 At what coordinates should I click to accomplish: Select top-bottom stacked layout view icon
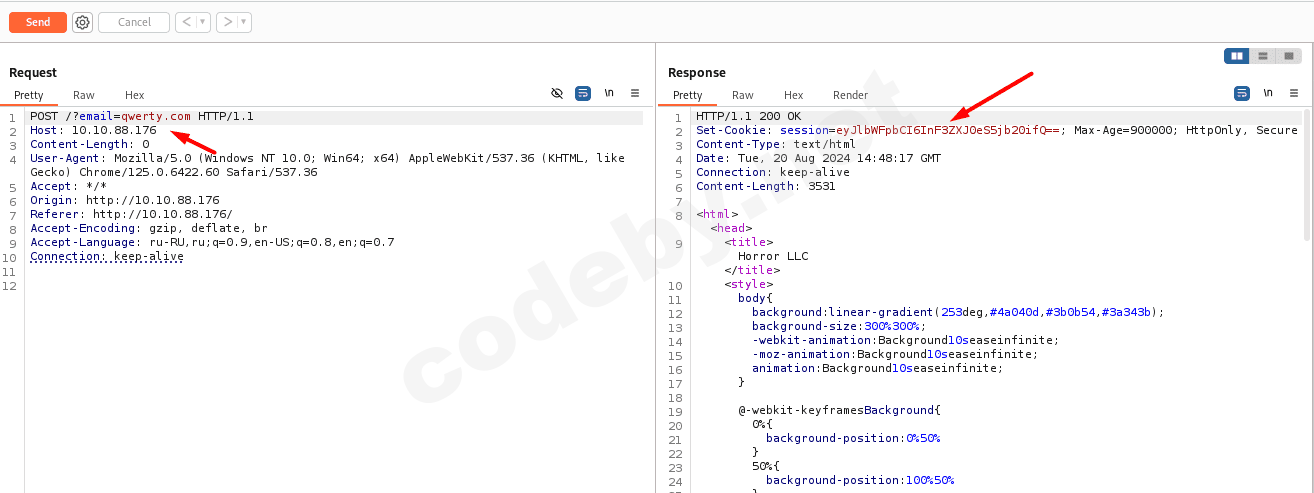pos(1263,56)
